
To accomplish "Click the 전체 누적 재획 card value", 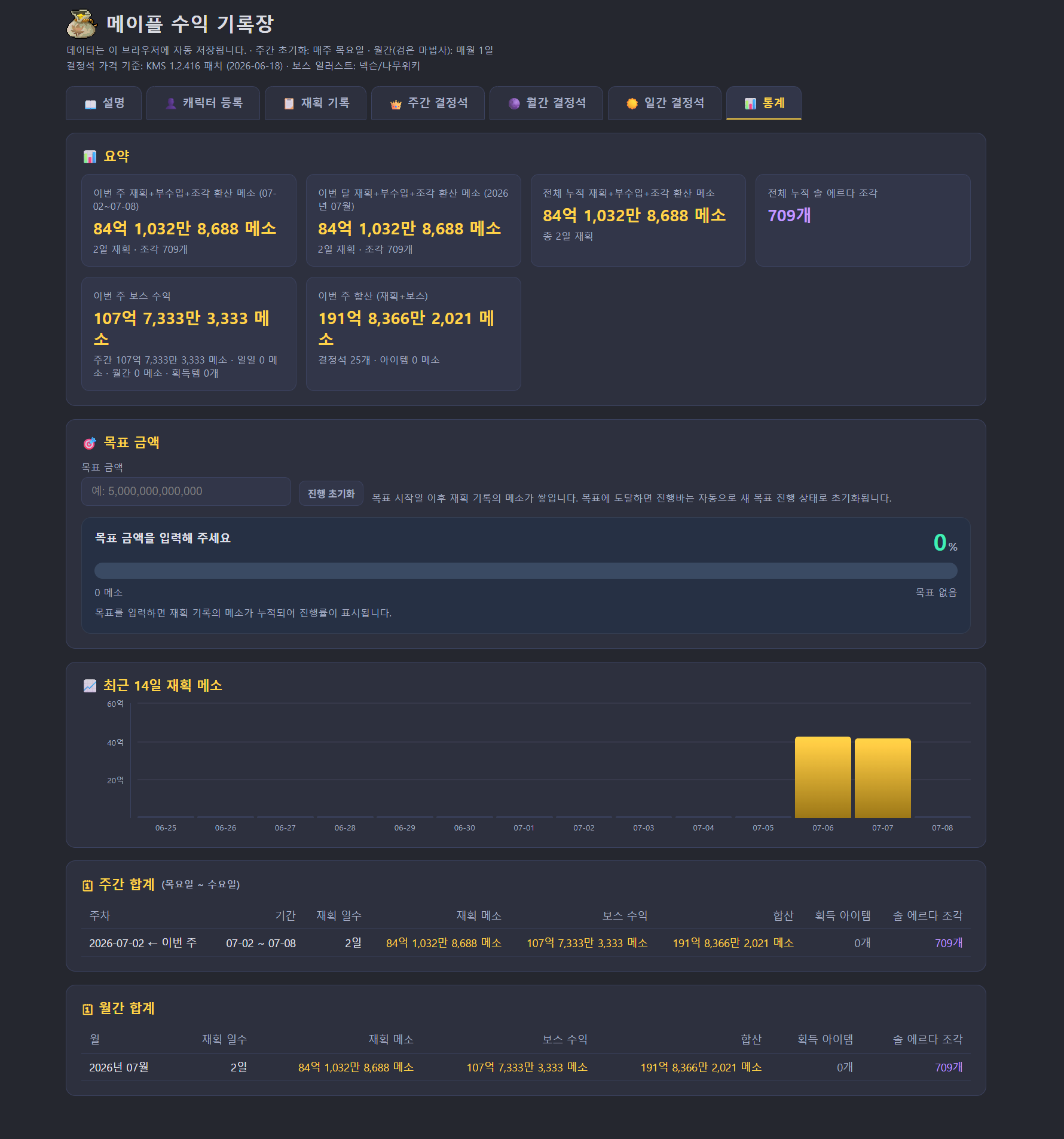I will (x=634, y=215).
